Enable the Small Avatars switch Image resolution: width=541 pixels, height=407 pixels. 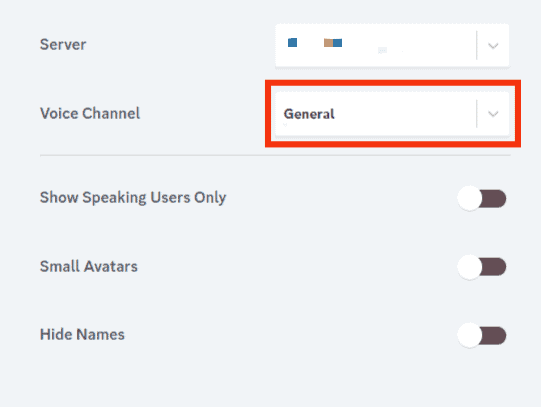pos(482,267)
